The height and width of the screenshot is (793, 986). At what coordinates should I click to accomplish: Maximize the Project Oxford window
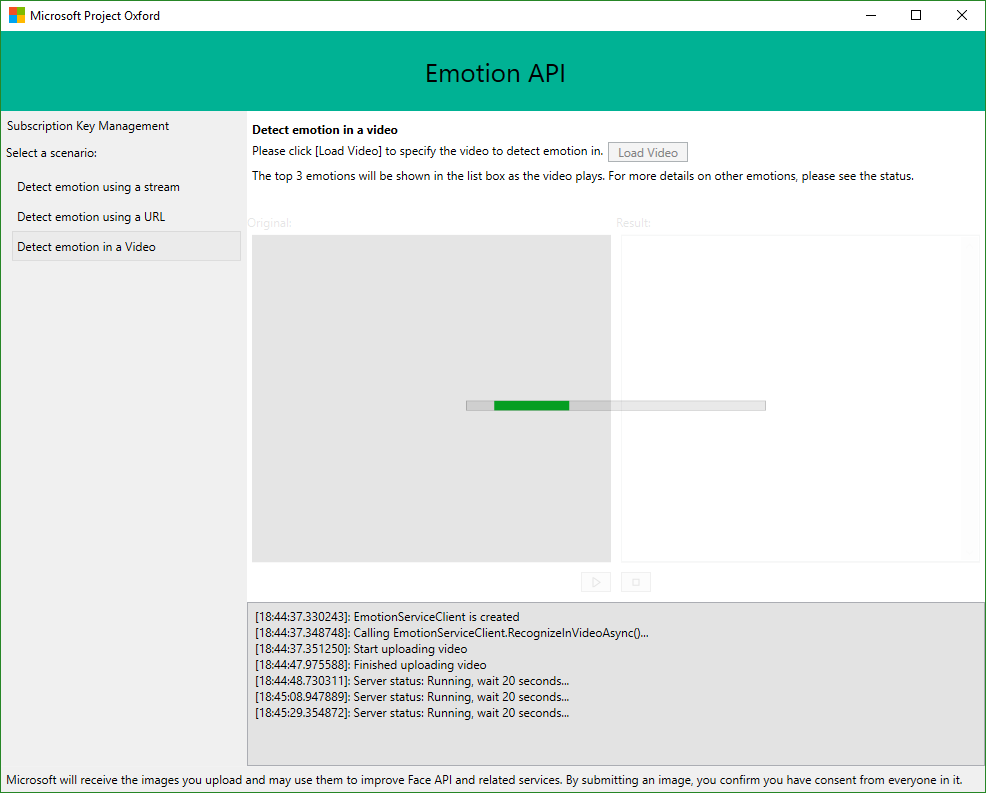click(916, 16)
